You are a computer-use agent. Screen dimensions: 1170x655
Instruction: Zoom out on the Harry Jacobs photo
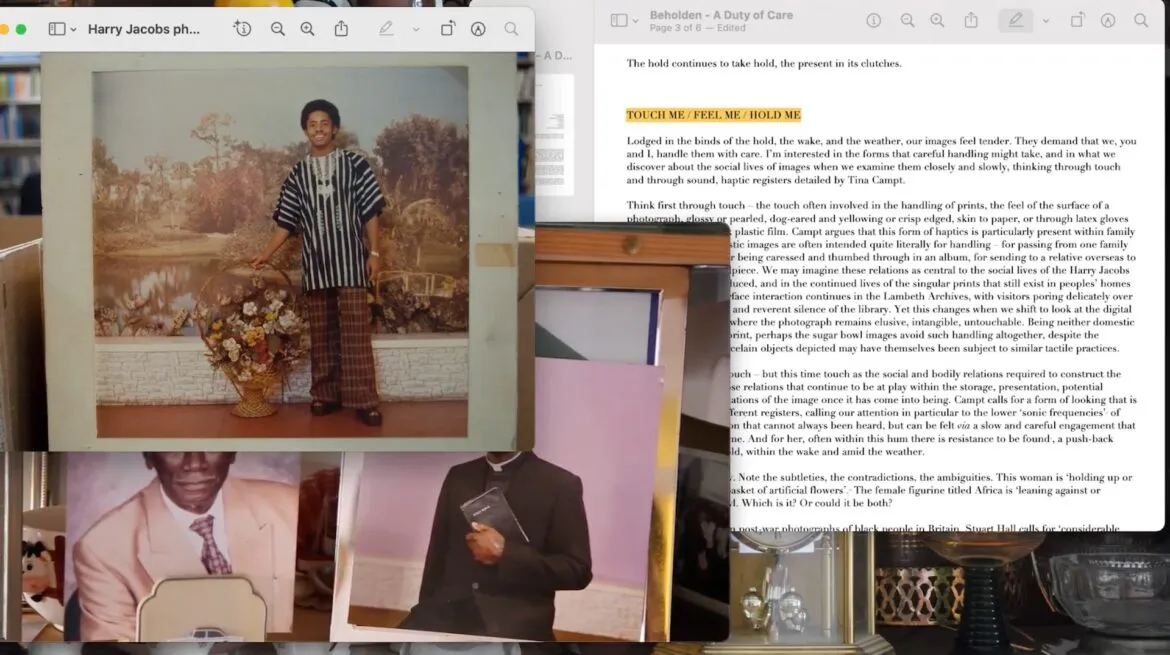278,29
